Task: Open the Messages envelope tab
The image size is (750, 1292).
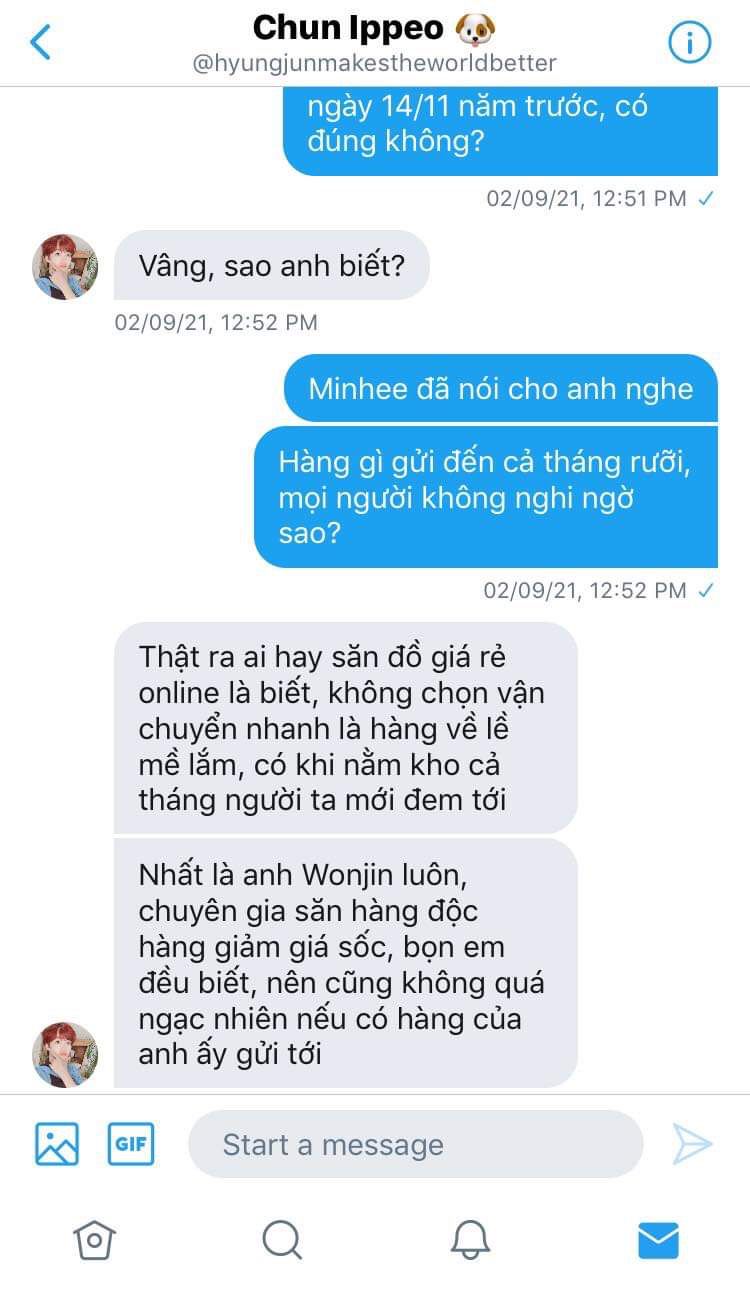Action: coord(658,1241)
